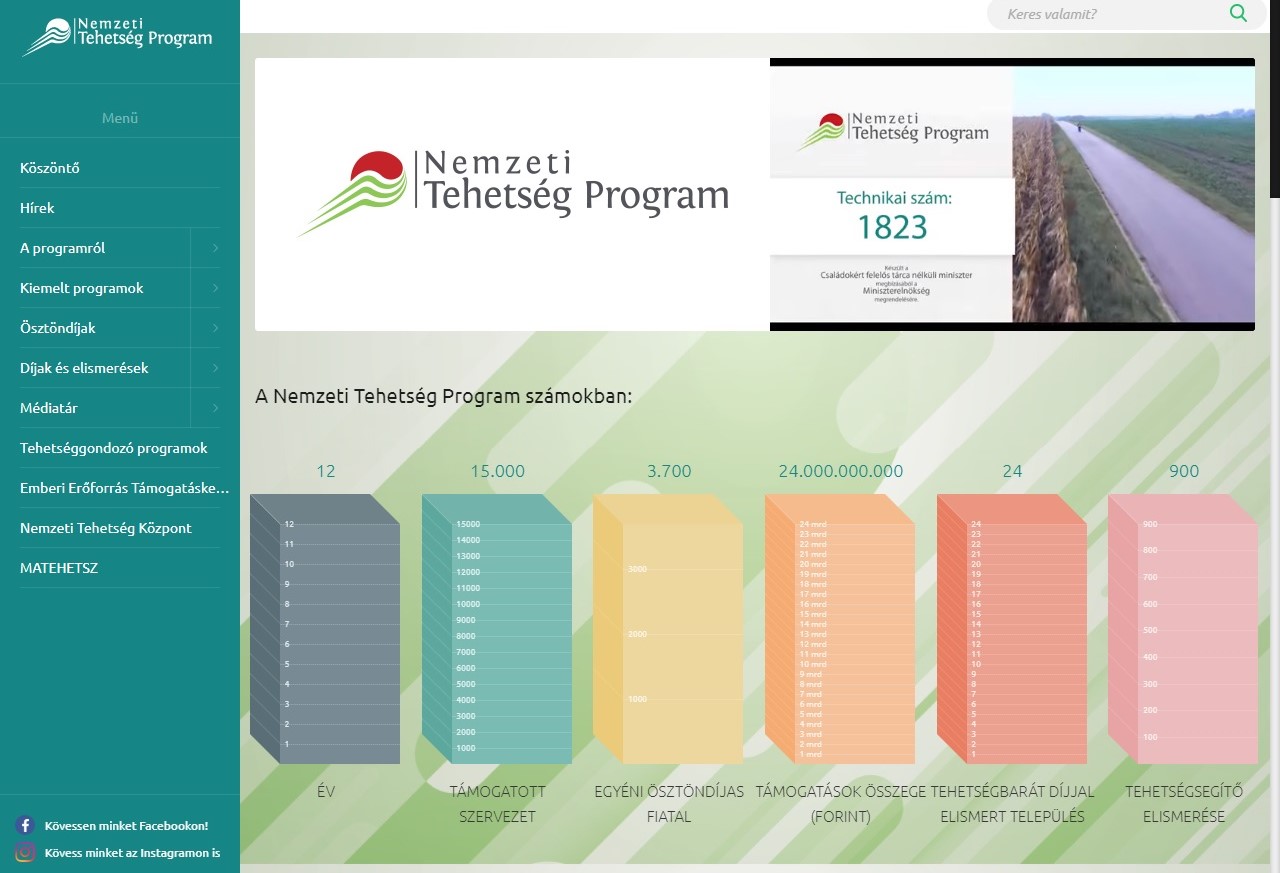Click the 'TEHETSÉGBARÁT DÍJJAL ELISMERT TELEPÜLÉS' label

[1012, 804]
